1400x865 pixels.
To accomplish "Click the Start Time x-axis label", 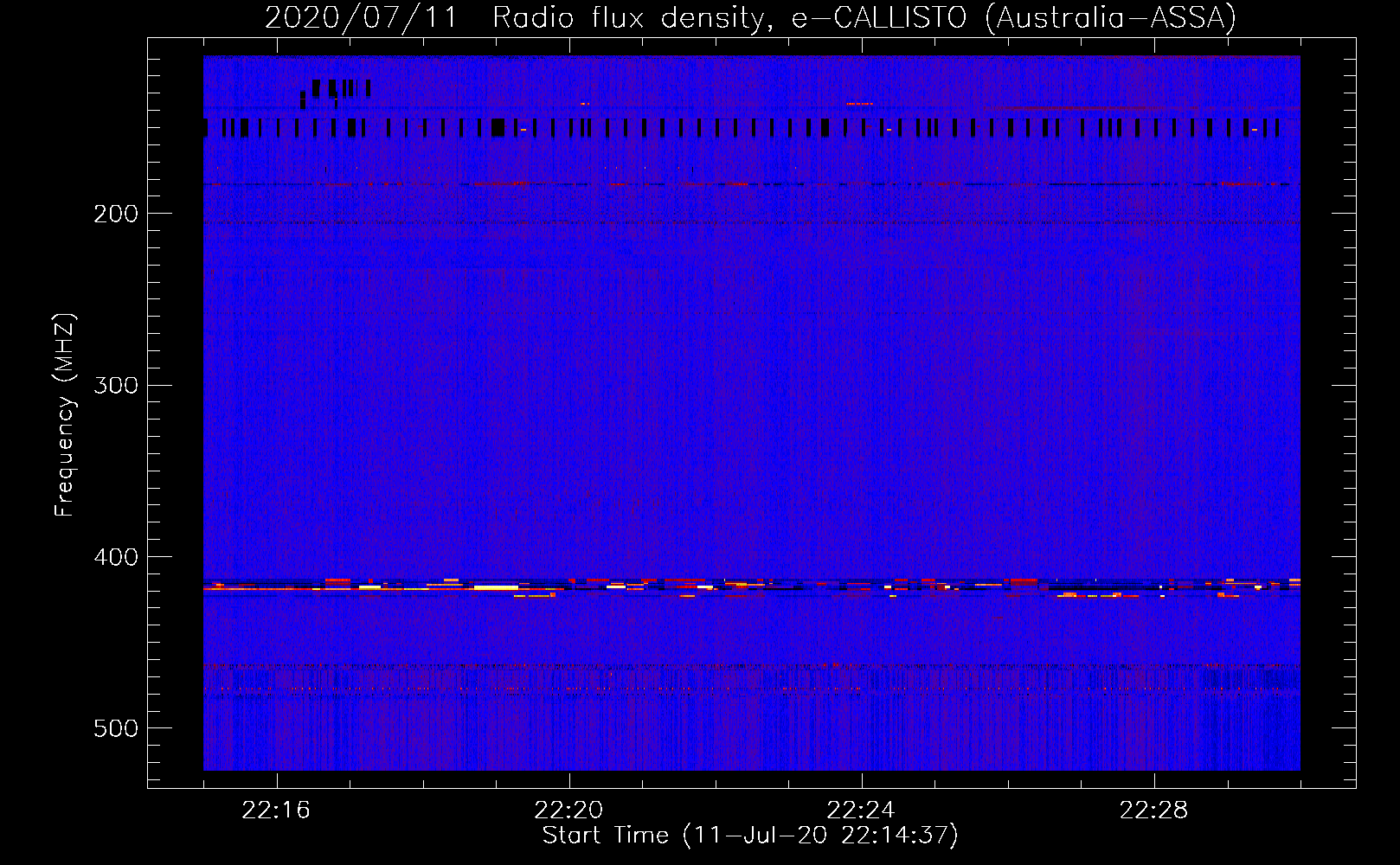I will tap(750, 836).
